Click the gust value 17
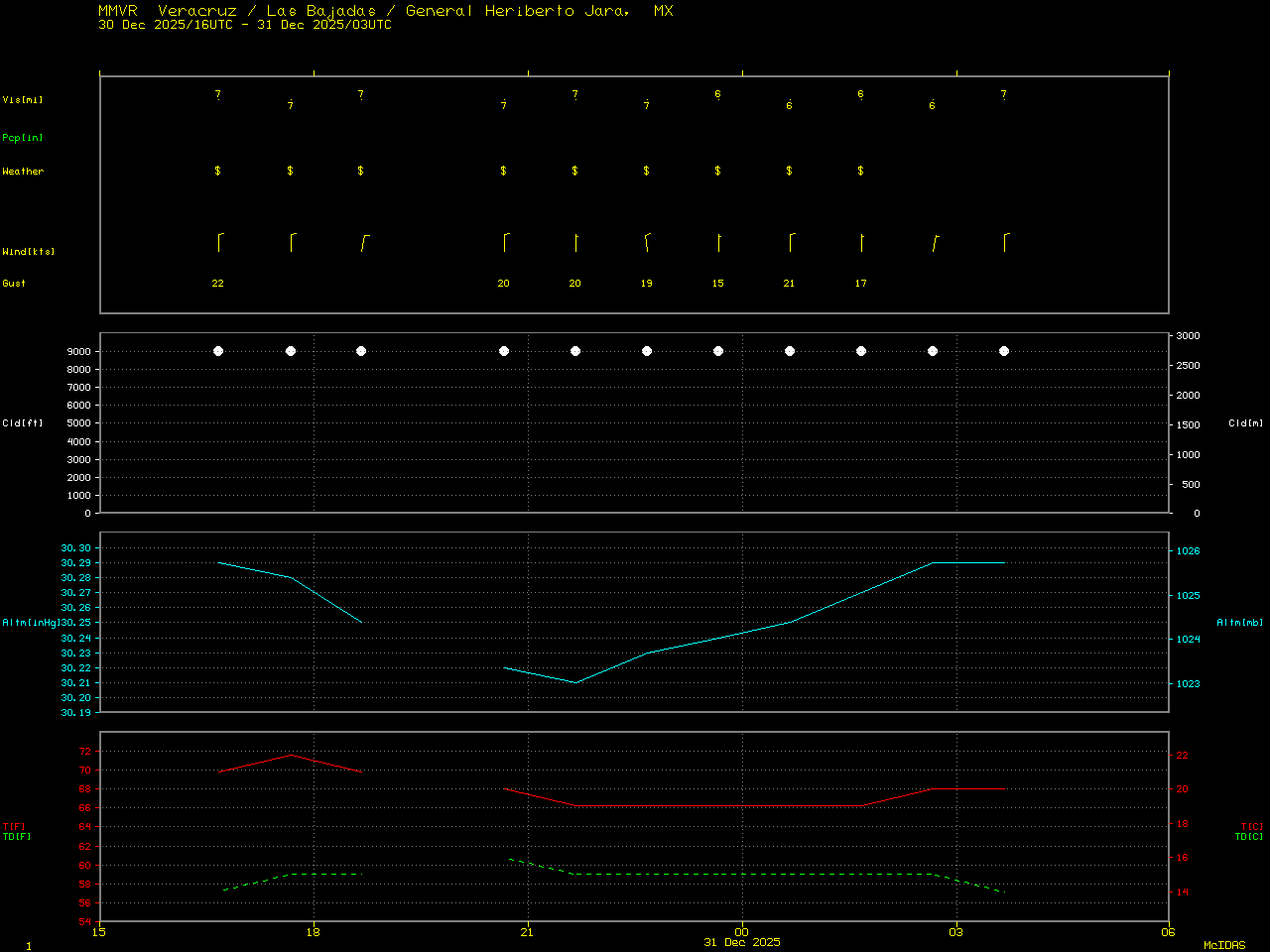Image resolution: width=1270 pixels, height=952 pixels. coord(860,284)
